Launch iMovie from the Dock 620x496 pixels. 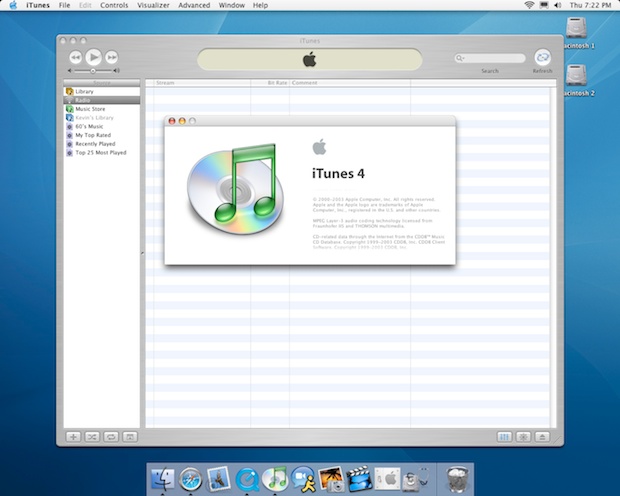click(x=359, y=479)
